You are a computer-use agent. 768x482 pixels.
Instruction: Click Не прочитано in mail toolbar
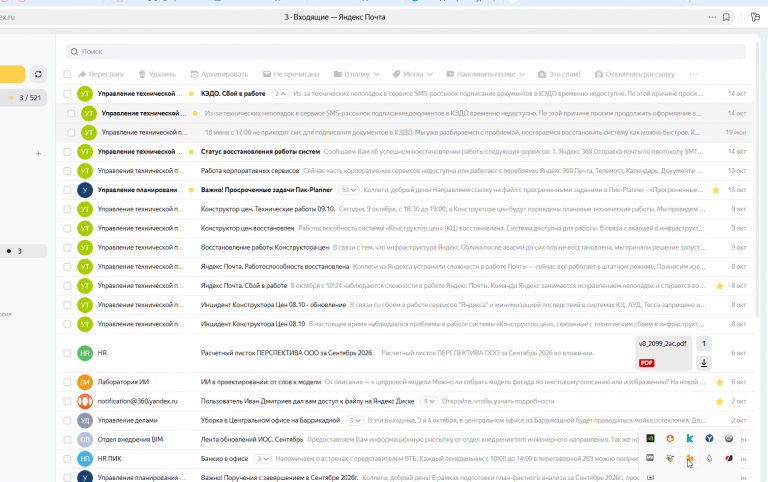(291, 74)
